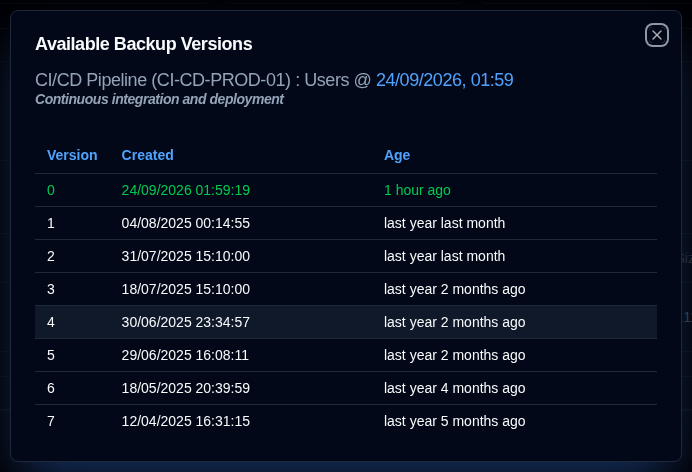Select version 4 row number

click(51, 322)
